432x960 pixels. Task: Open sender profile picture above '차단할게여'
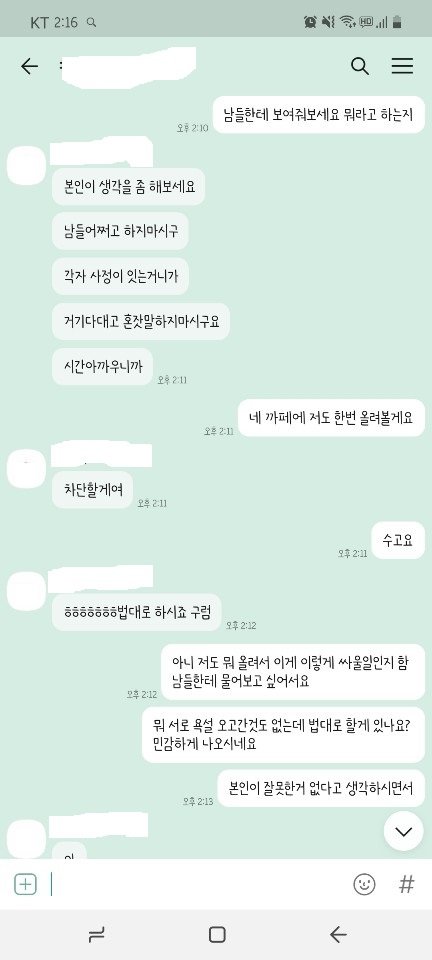point(26,468)
